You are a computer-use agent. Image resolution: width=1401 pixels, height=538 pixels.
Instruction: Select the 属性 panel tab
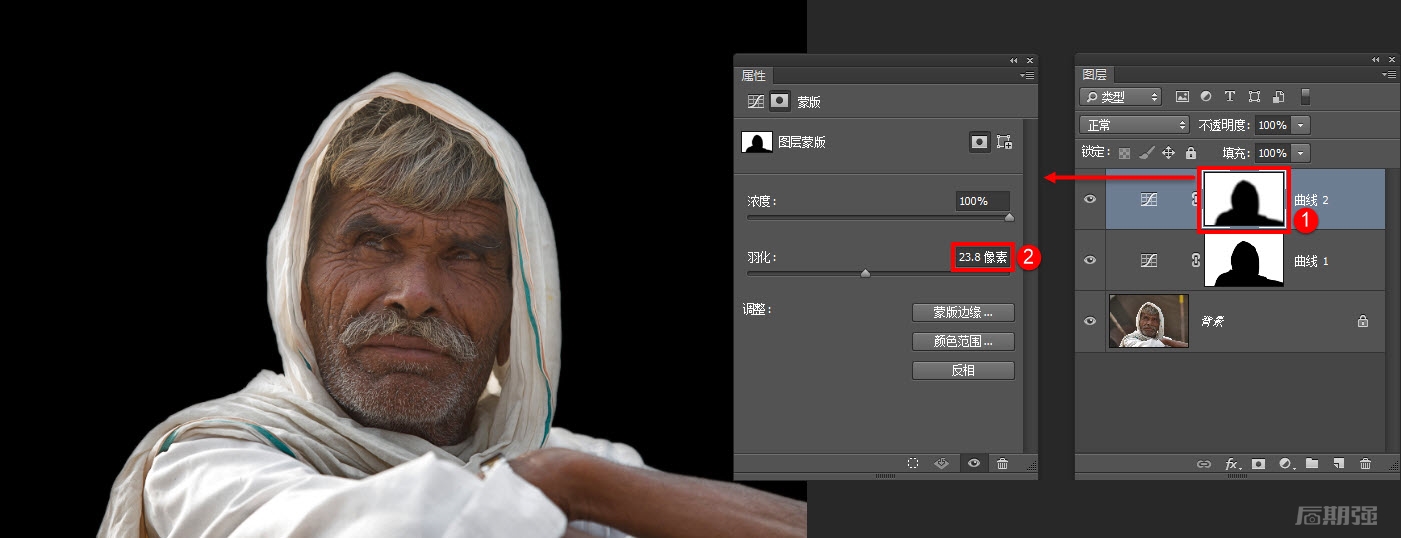(753, 76)
